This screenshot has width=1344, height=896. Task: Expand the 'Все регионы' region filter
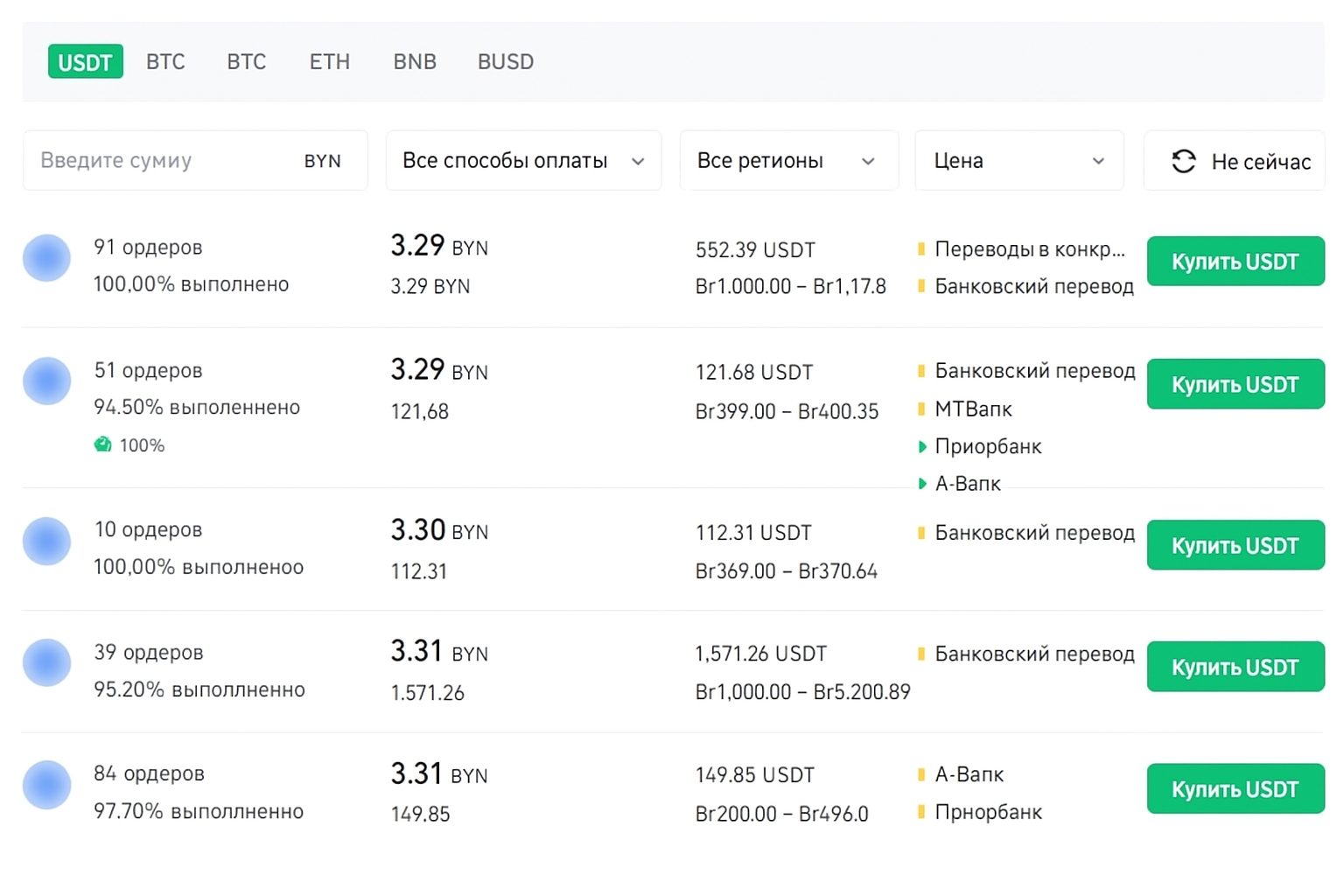(788, 160)
